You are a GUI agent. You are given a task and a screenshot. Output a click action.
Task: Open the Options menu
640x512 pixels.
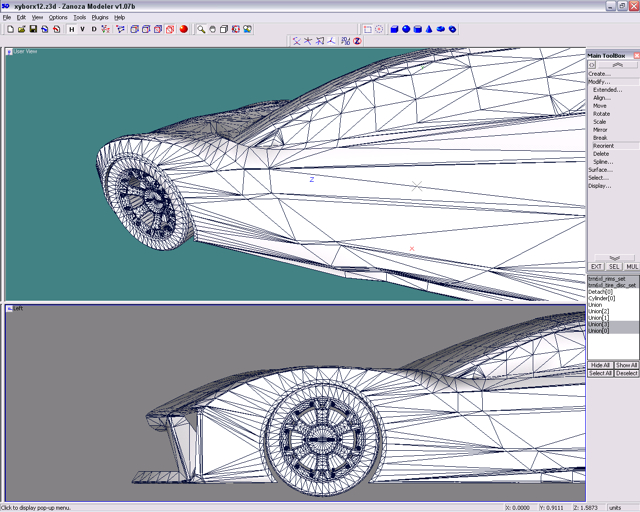click(x=58, y=17)
